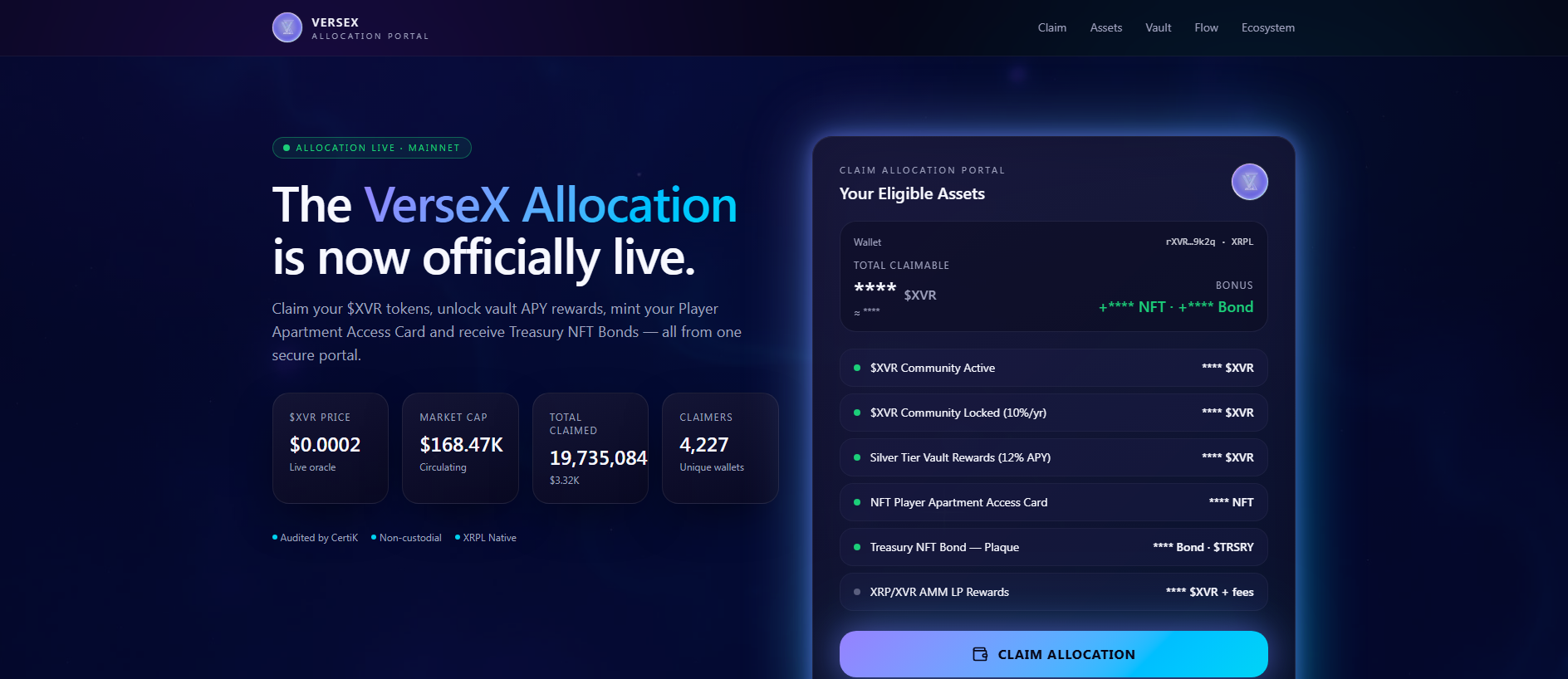
Task: Click the CLAIM ALLOCATION button
Action: click(1054, 654)
